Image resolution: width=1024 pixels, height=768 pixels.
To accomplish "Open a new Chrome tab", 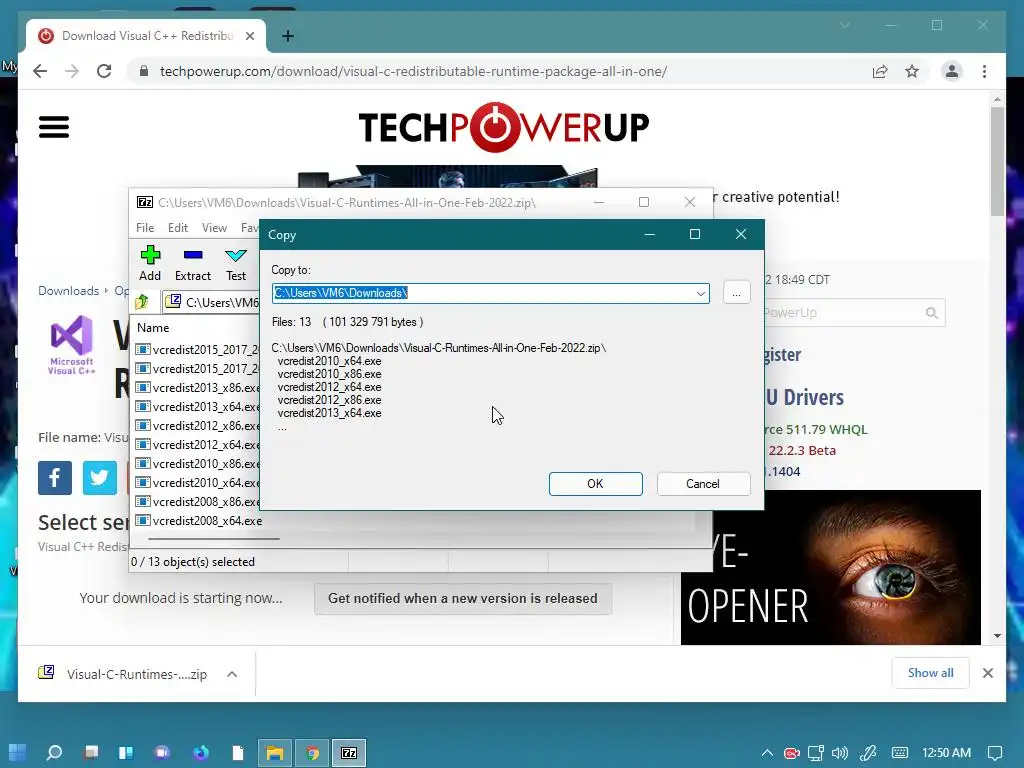I will (288, 36).
